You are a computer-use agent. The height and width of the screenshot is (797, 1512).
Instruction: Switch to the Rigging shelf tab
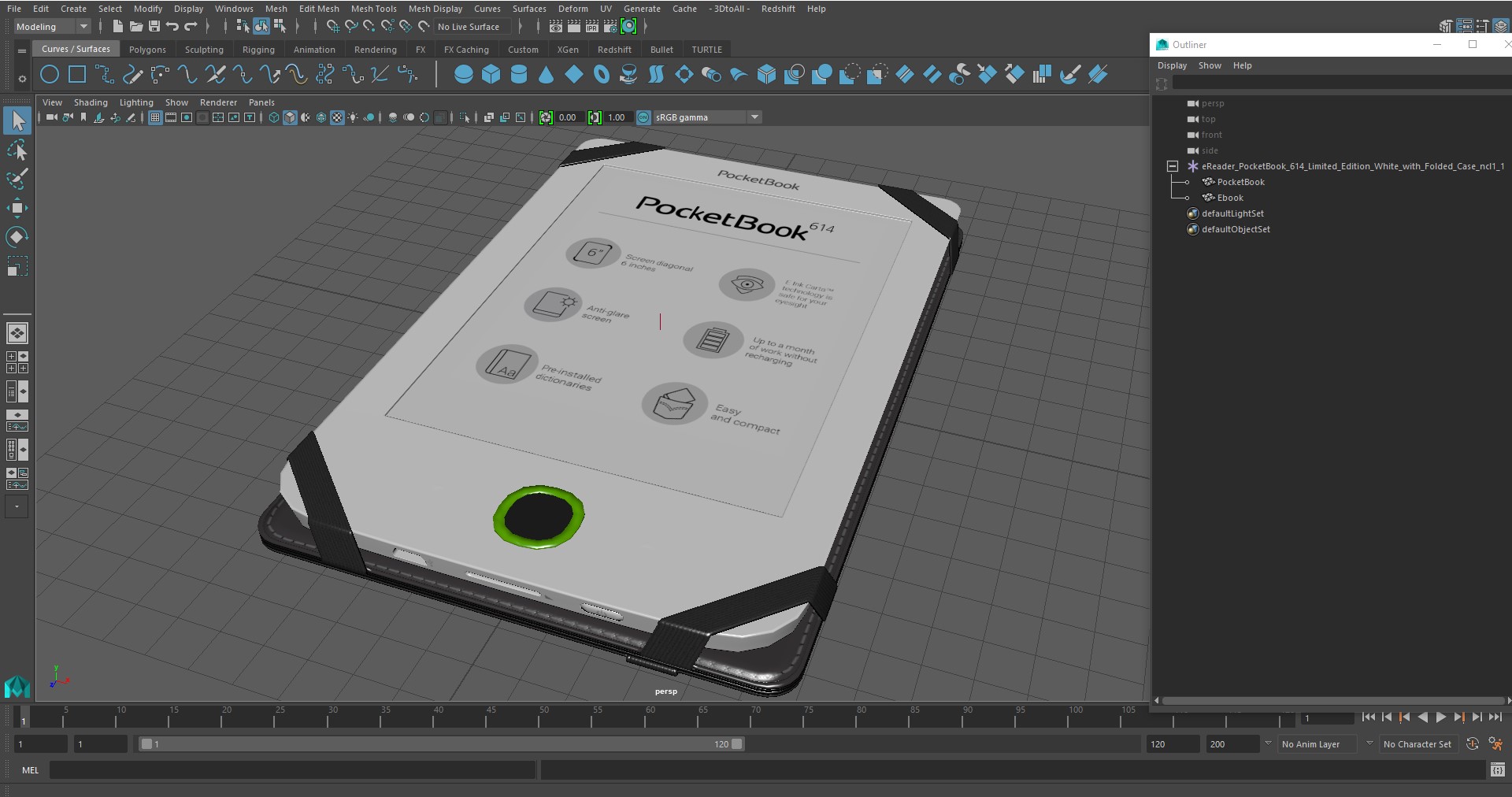point(258,50)
